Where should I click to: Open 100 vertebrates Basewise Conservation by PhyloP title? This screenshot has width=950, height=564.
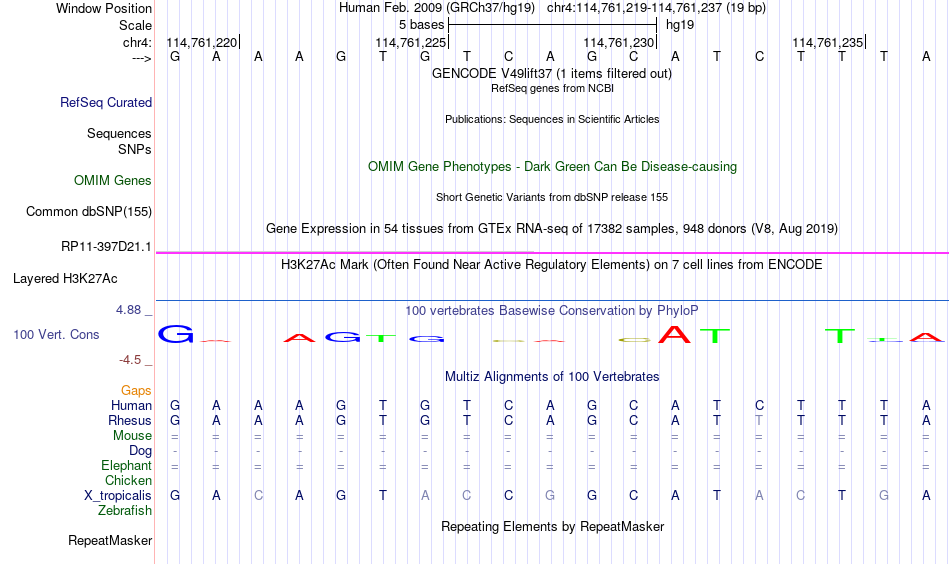point(552,311)
